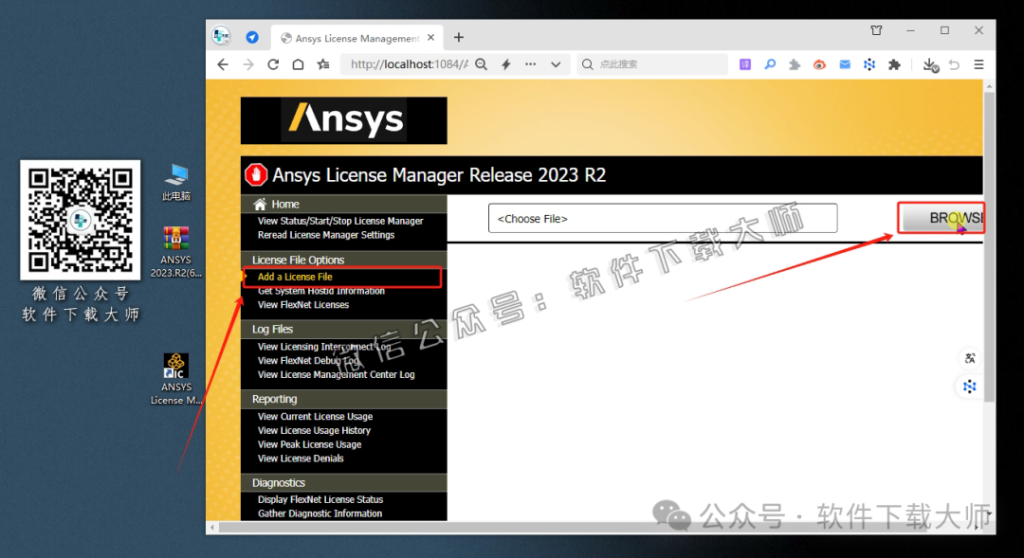
Task: Click the Ansys logo banner
Action: click(x=344, y=120)
